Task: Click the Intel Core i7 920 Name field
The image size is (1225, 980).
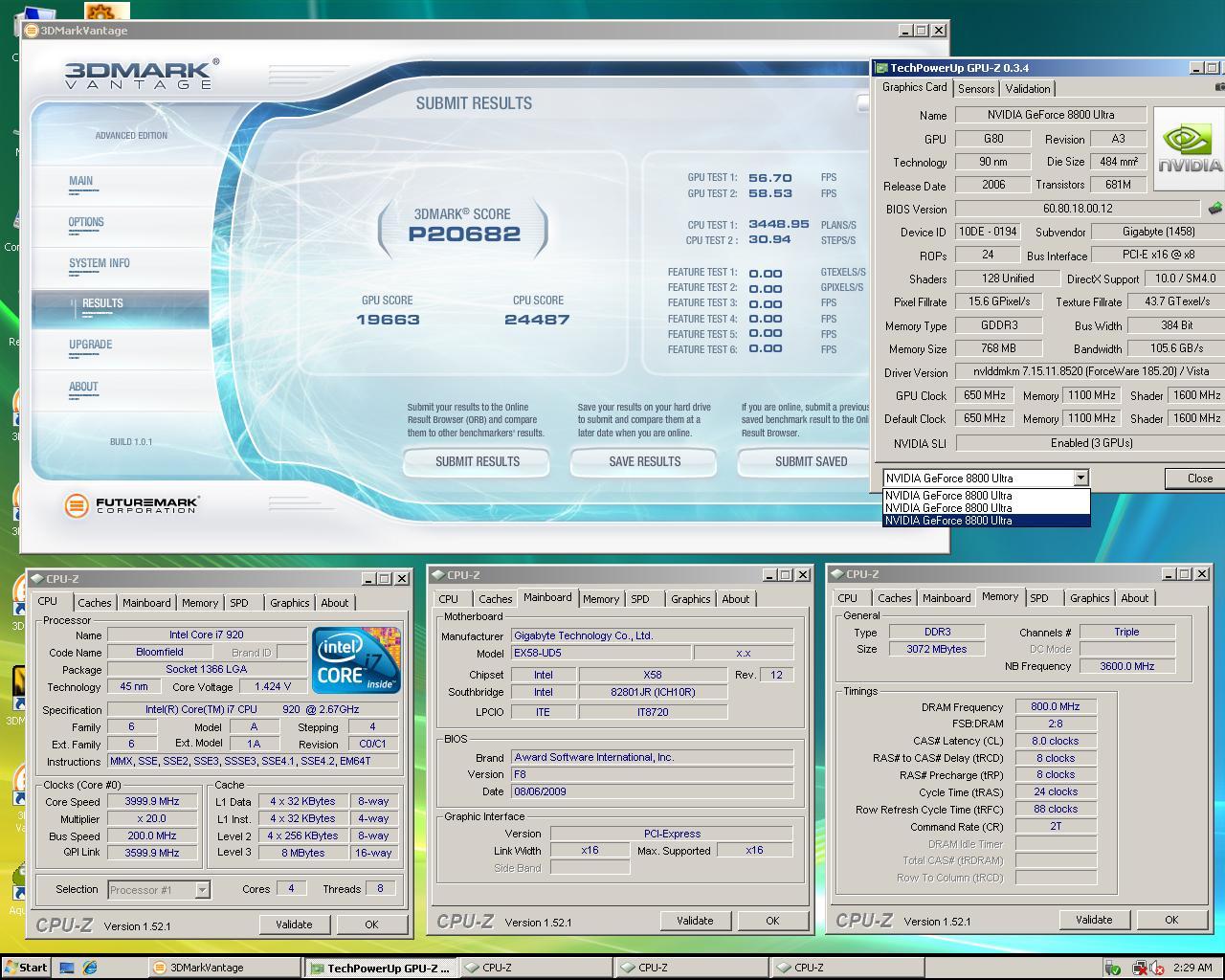Action: pyautogui.click(x=207, y=635)
